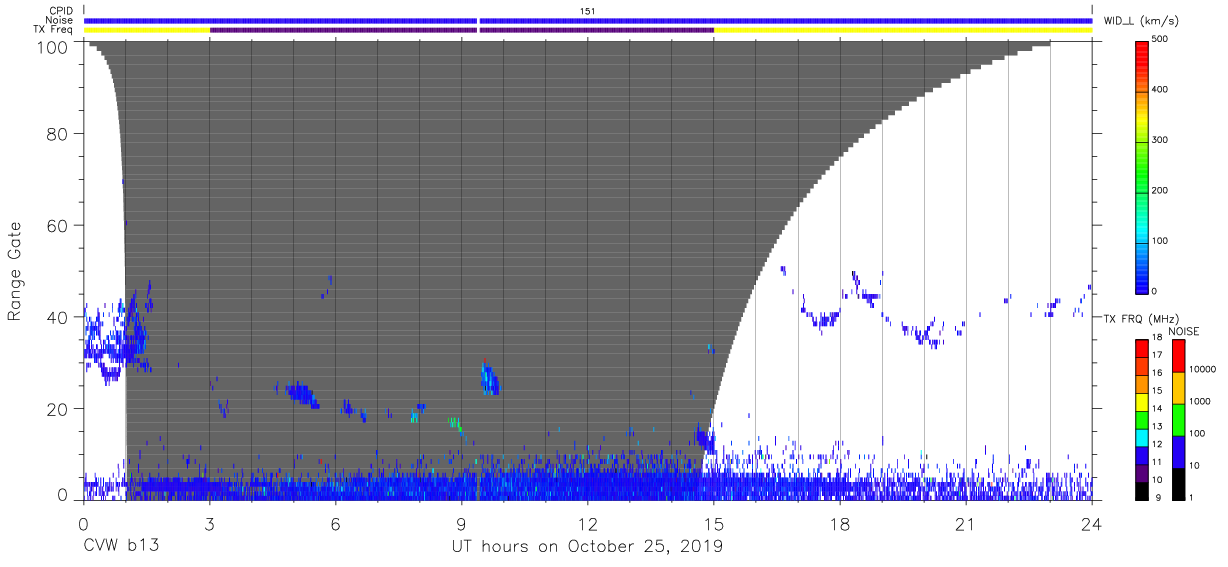Screen dimensions: 1228x567
Task: Click the TX Freq row label
Action: tap(53, 30)
